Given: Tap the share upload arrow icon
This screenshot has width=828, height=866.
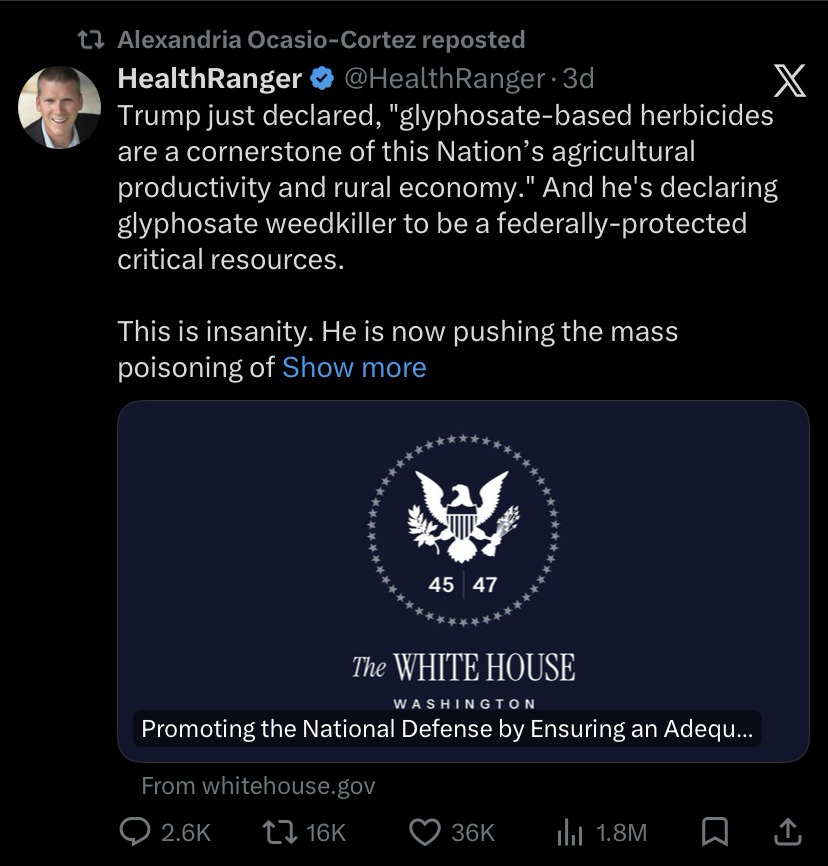Looking at the screenshot, I should (x=787, y=831).
